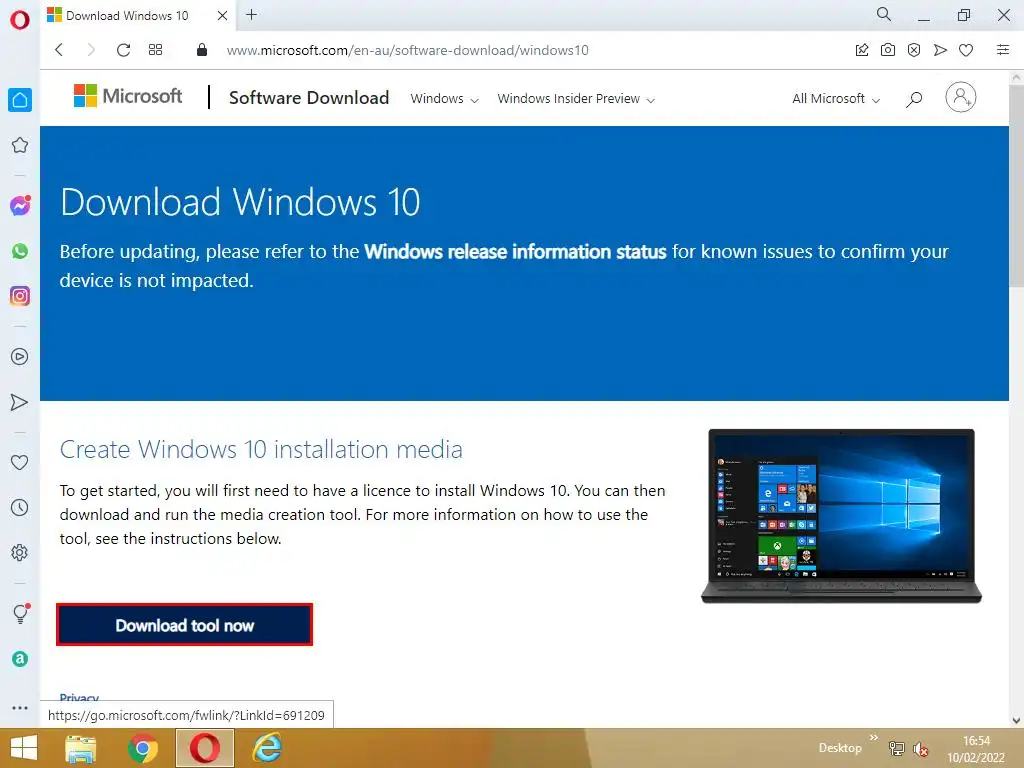Search tabs with magnifier in title bar
Viewport: 1024px width, 768px height.
point(884,14)
